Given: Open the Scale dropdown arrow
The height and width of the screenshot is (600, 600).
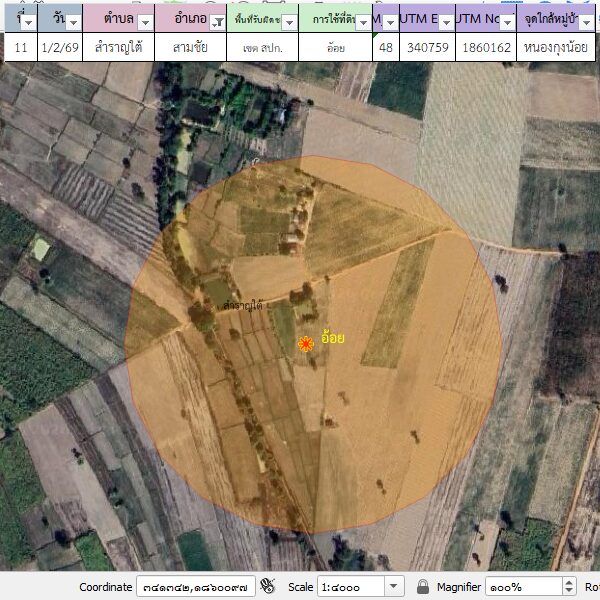Looking at the screenshot, I should 394,587.
